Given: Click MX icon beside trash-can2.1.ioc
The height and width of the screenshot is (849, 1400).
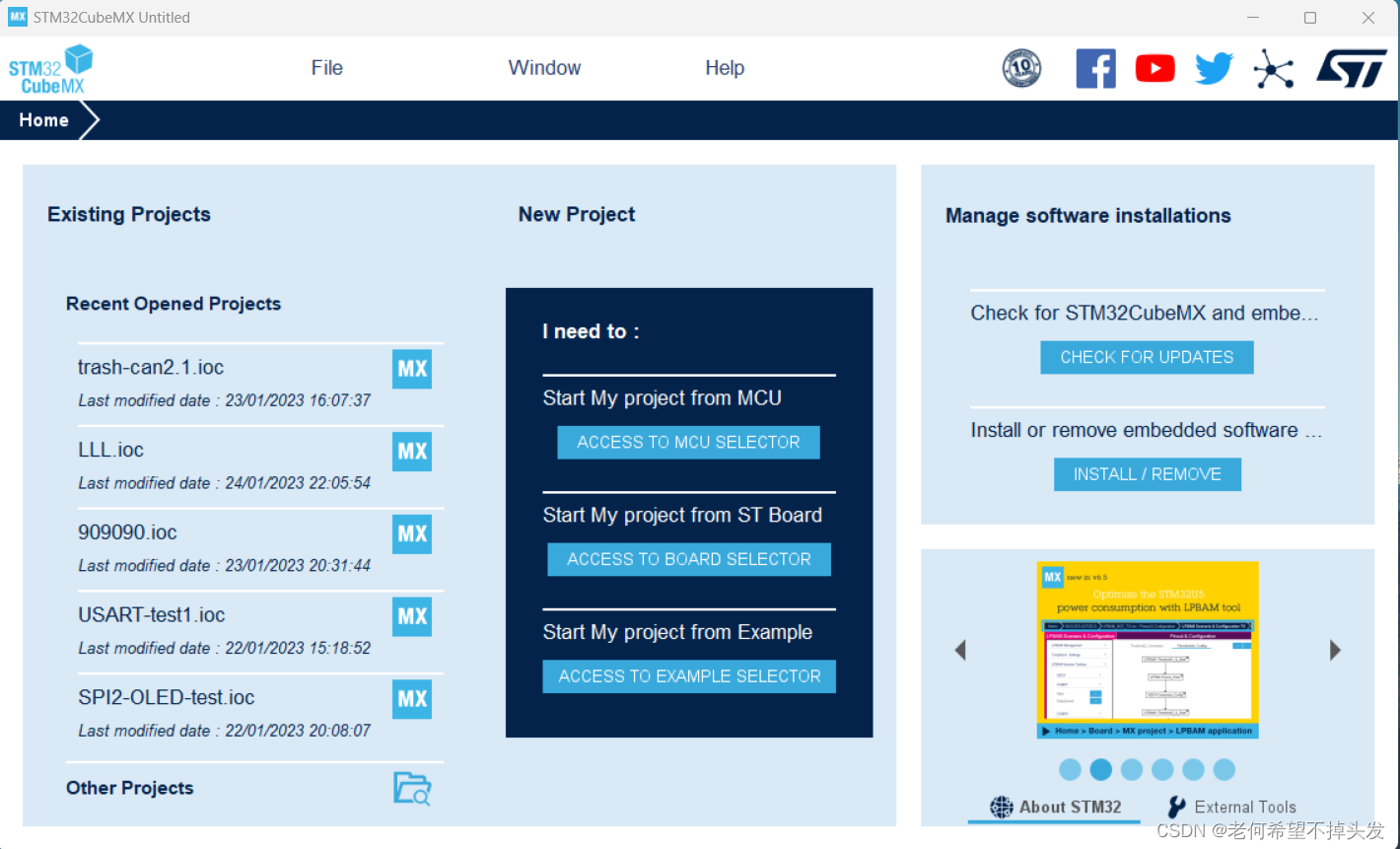Looking at the screenshot, I should tap(412, 369).
